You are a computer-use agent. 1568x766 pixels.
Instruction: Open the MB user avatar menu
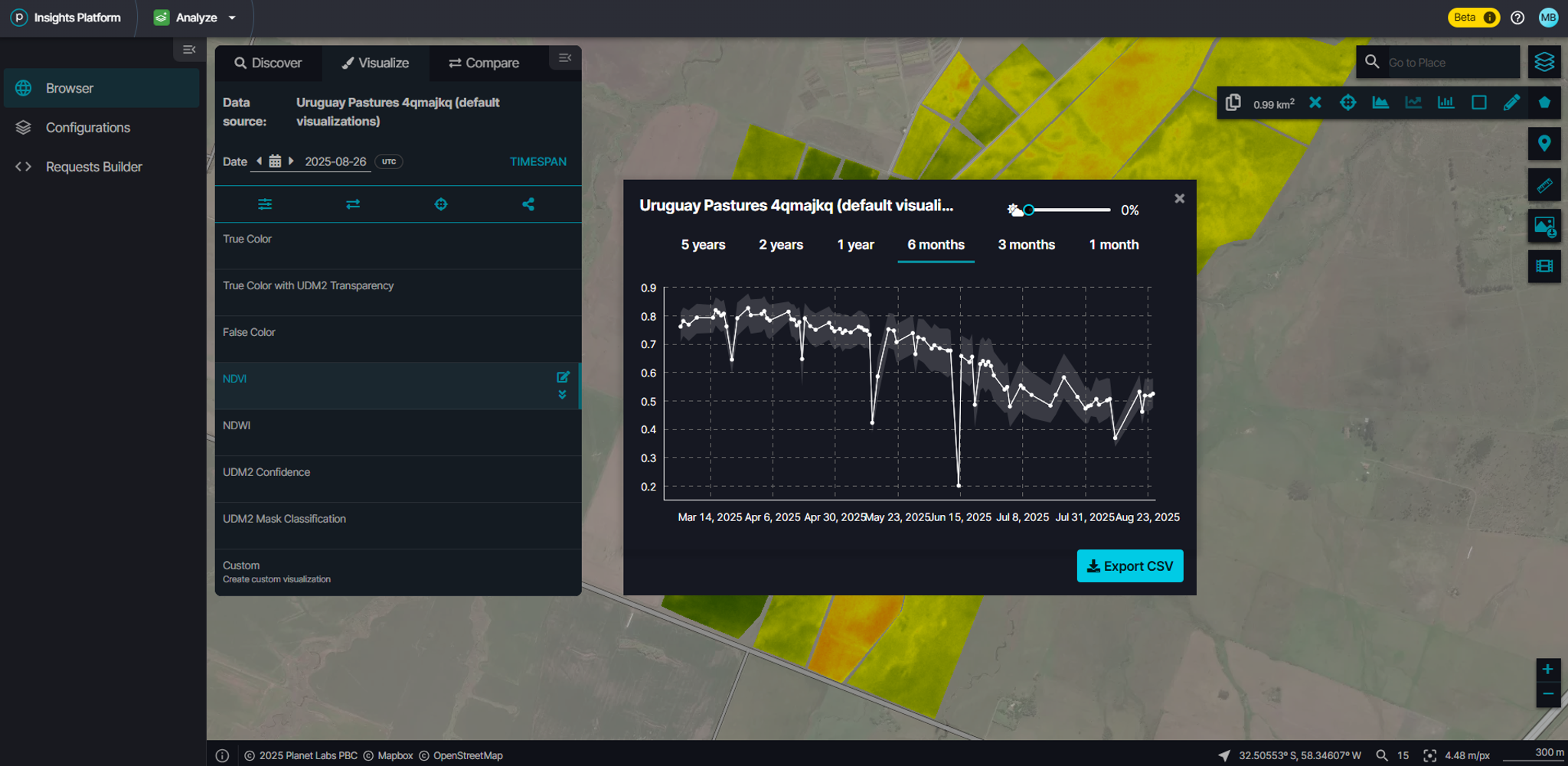(x=1548, y=18)
